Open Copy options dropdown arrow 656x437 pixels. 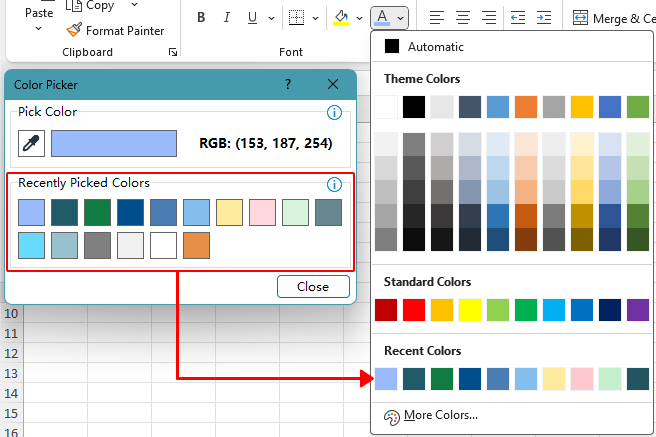(134, 5)
